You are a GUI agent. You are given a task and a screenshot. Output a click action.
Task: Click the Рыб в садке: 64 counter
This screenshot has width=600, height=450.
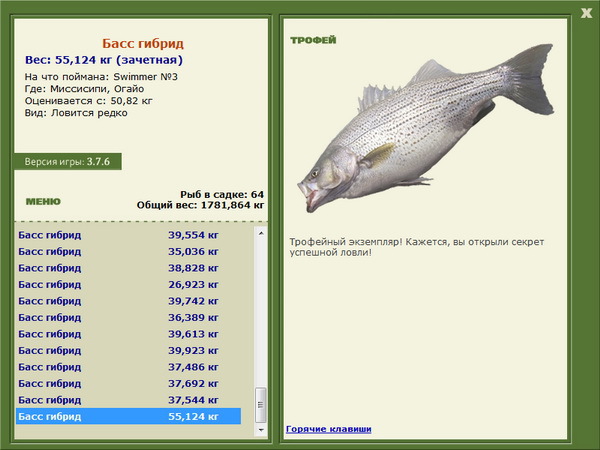click(222, 195)
